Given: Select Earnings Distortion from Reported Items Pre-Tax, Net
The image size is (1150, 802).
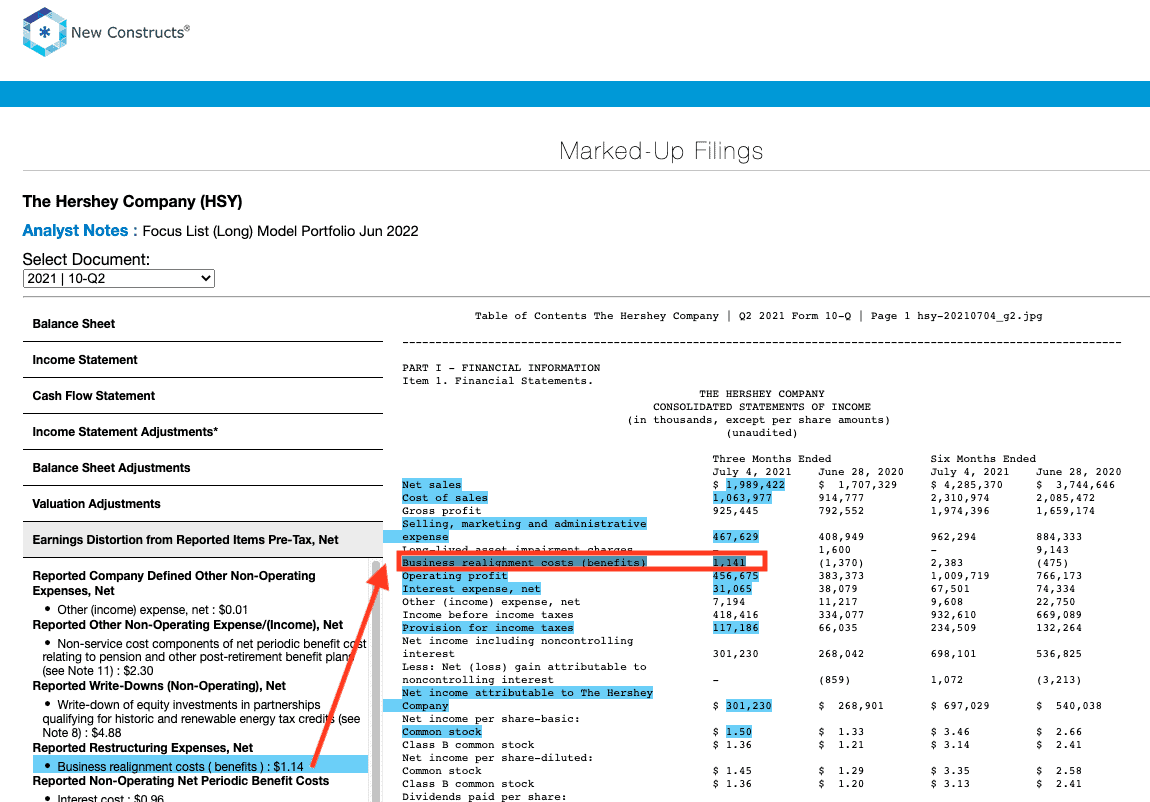Looking at the screenshot, I should click(203, 540).
